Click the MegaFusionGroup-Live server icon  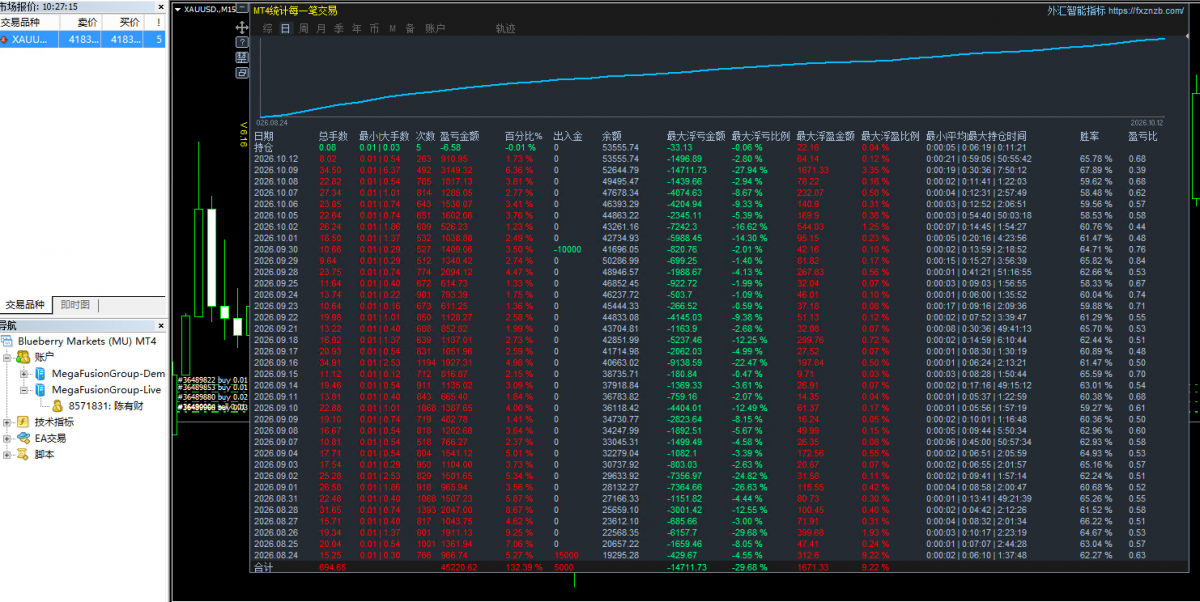tap(41, 389)
